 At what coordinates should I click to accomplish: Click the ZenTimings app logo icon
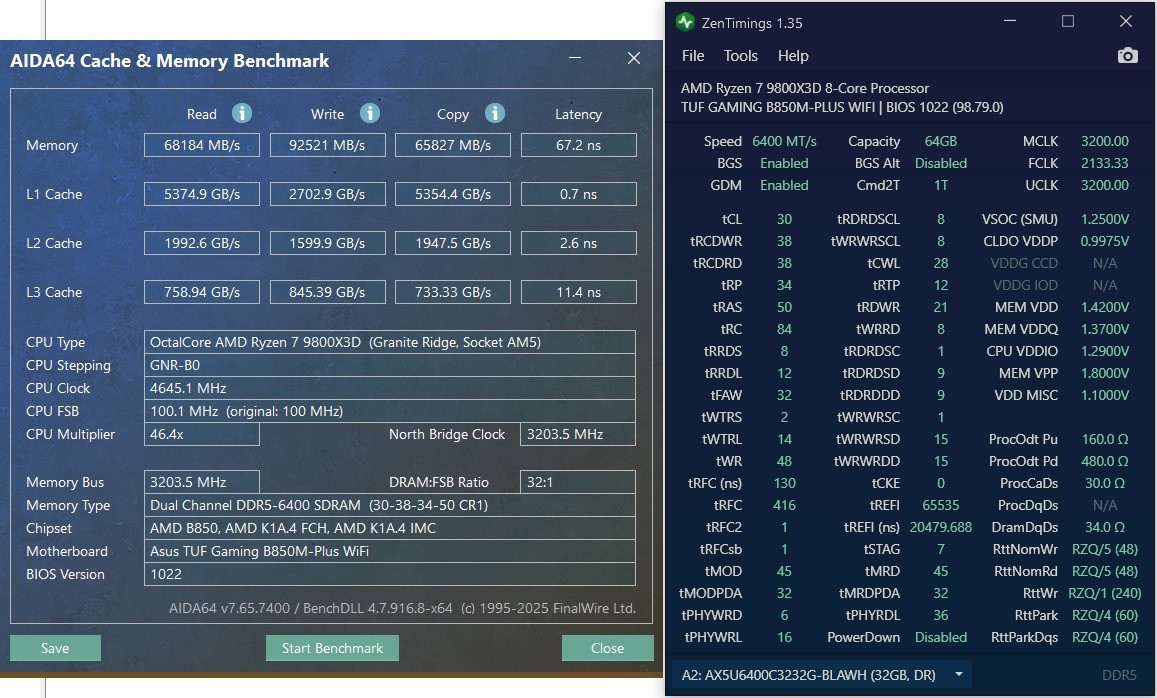click(685, 22)
